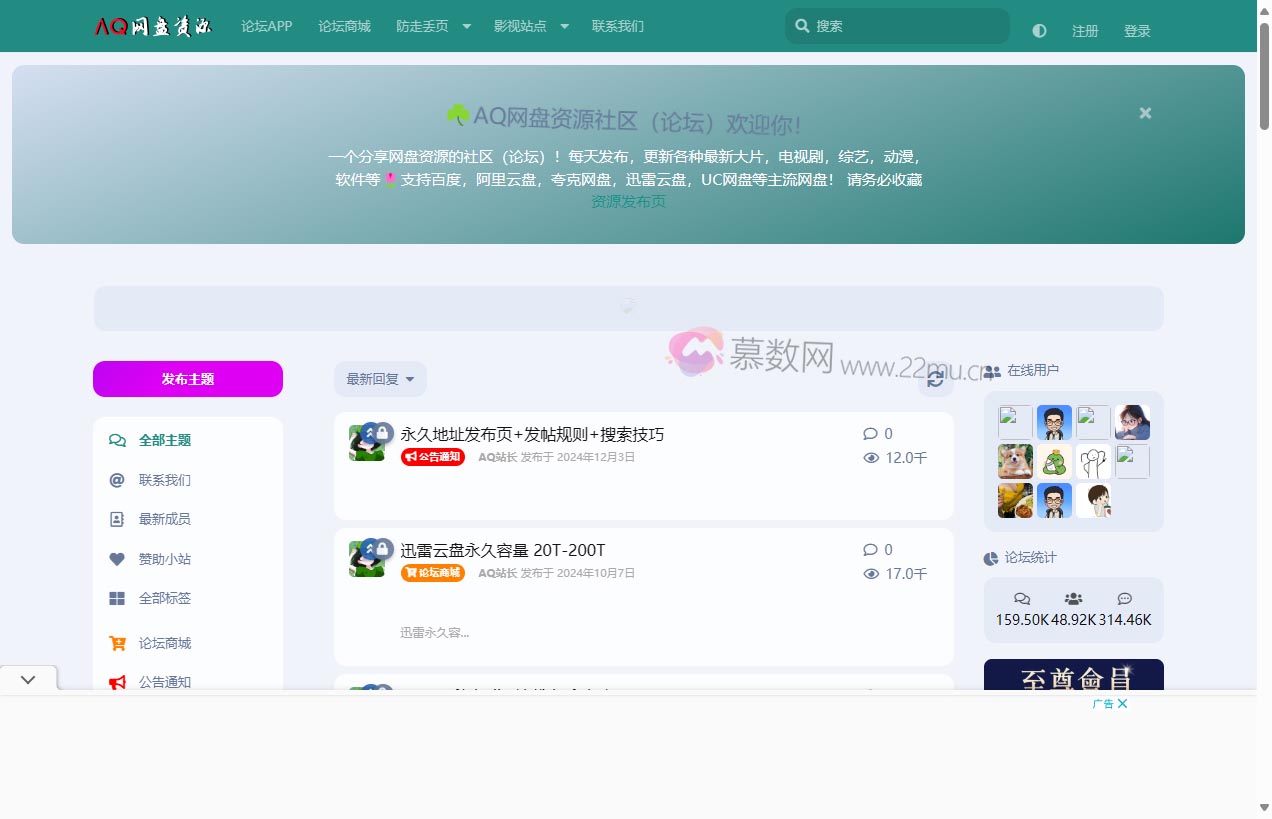Click the 联系我们 @ icon in sidebar
1272x819 pixels.
(x=117, y=480)
